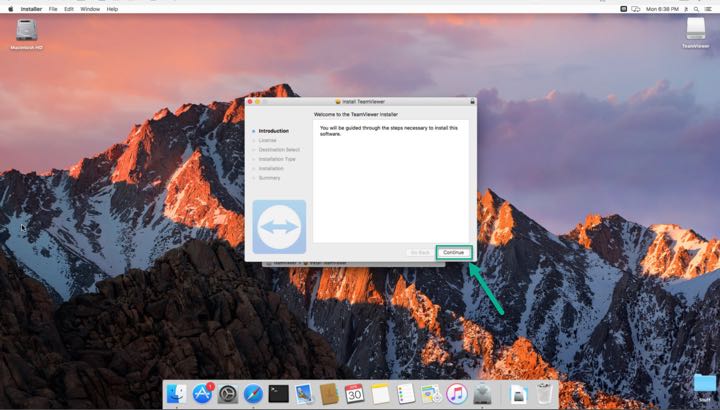Open the File menu
Image resolution: width=720 pixels, height=410 pixels.
click(53, 9)
